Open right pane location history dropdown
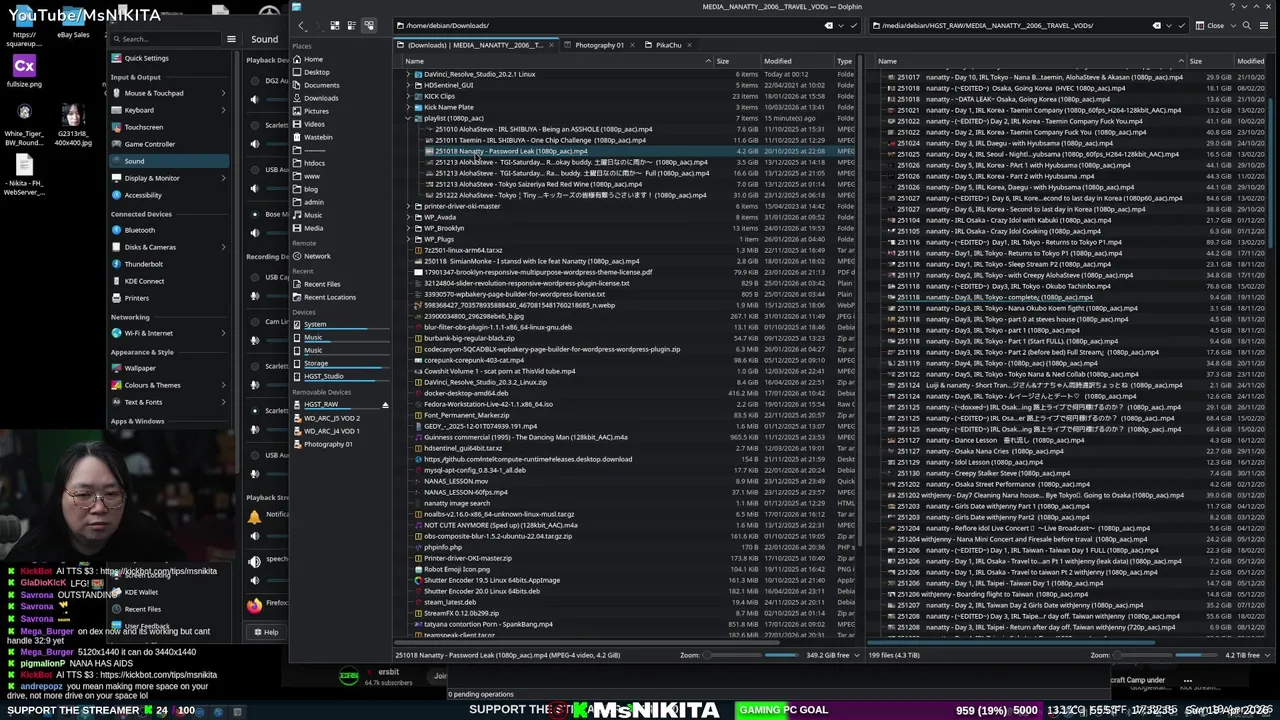The width and height of the screenshot is (1280, 720). coord(1169,25)
